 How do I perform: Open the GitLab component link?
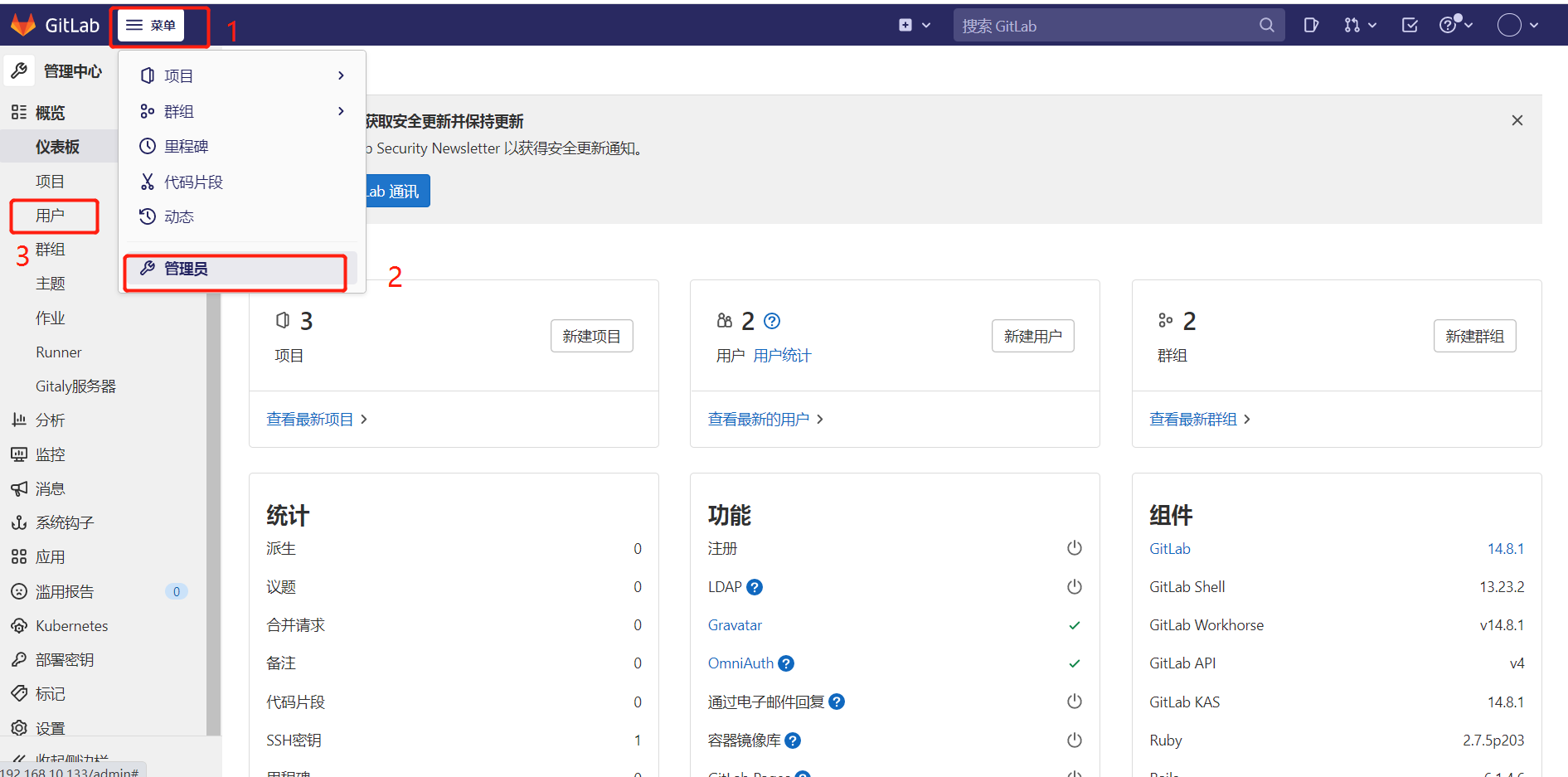[x=1170, y=549]
